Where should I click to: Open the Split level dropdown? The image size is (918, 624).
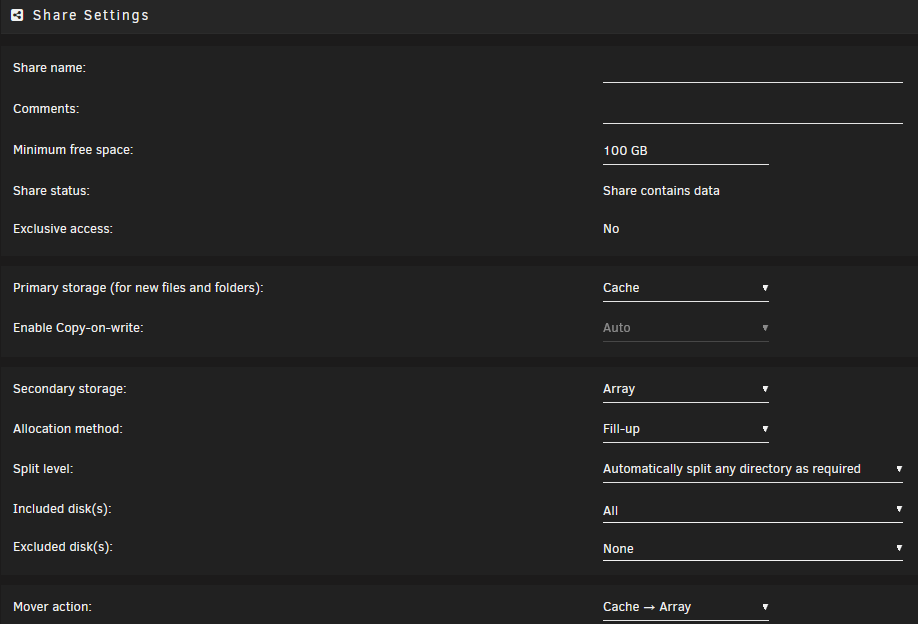[x=752, y=469]
